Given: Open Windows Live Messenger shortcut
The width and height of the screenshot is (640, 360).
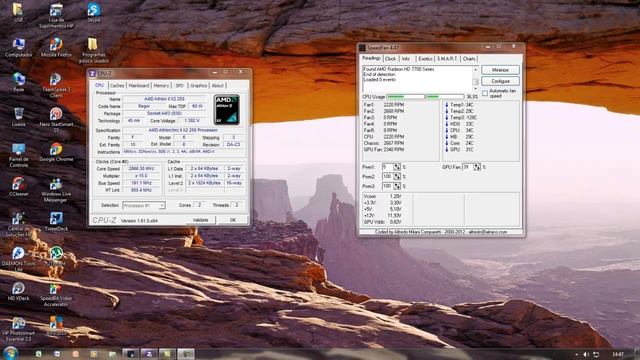Looking at the screenshot, I should coord(56,190).
